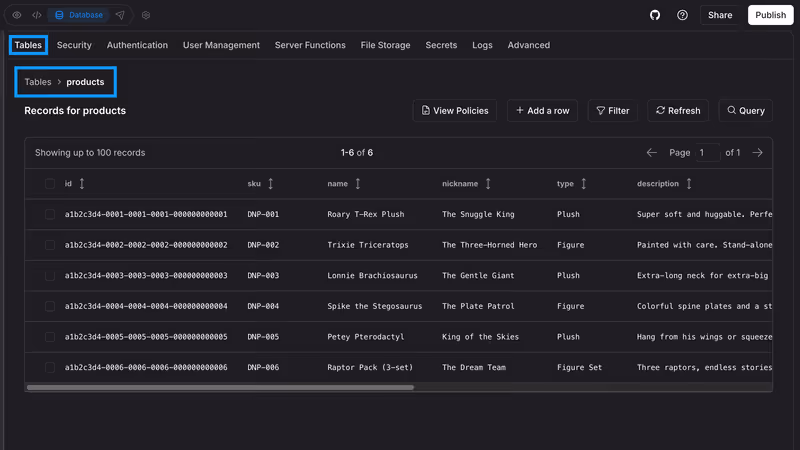Sort by the nickname column arrow
The image size is (800, 450).
488,184
